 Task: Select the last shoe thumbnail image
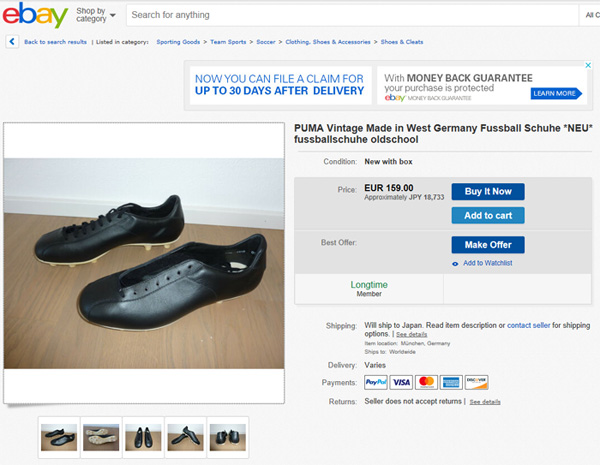[227, 436]
